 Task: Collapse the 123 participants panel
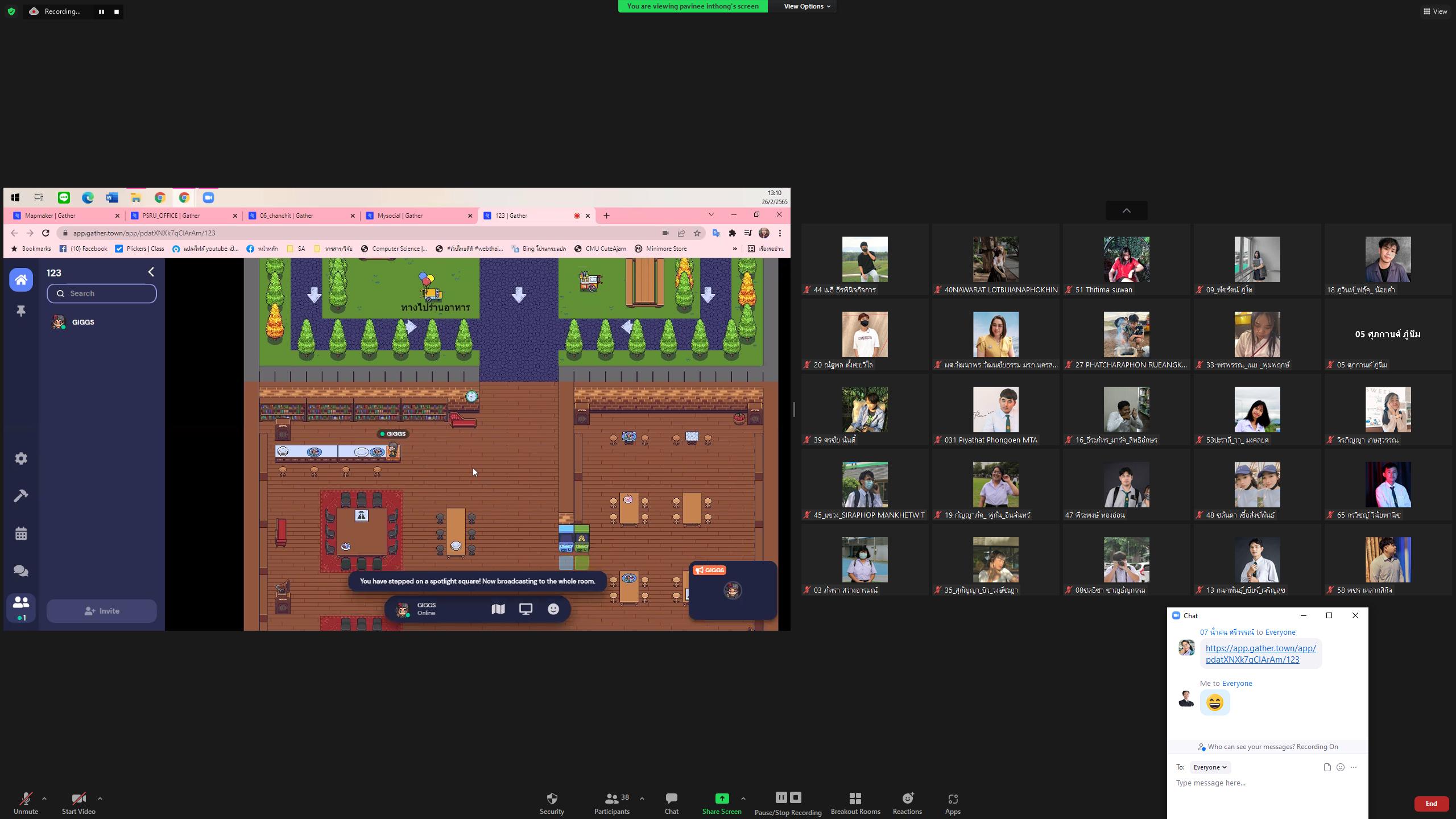point(151,272)
